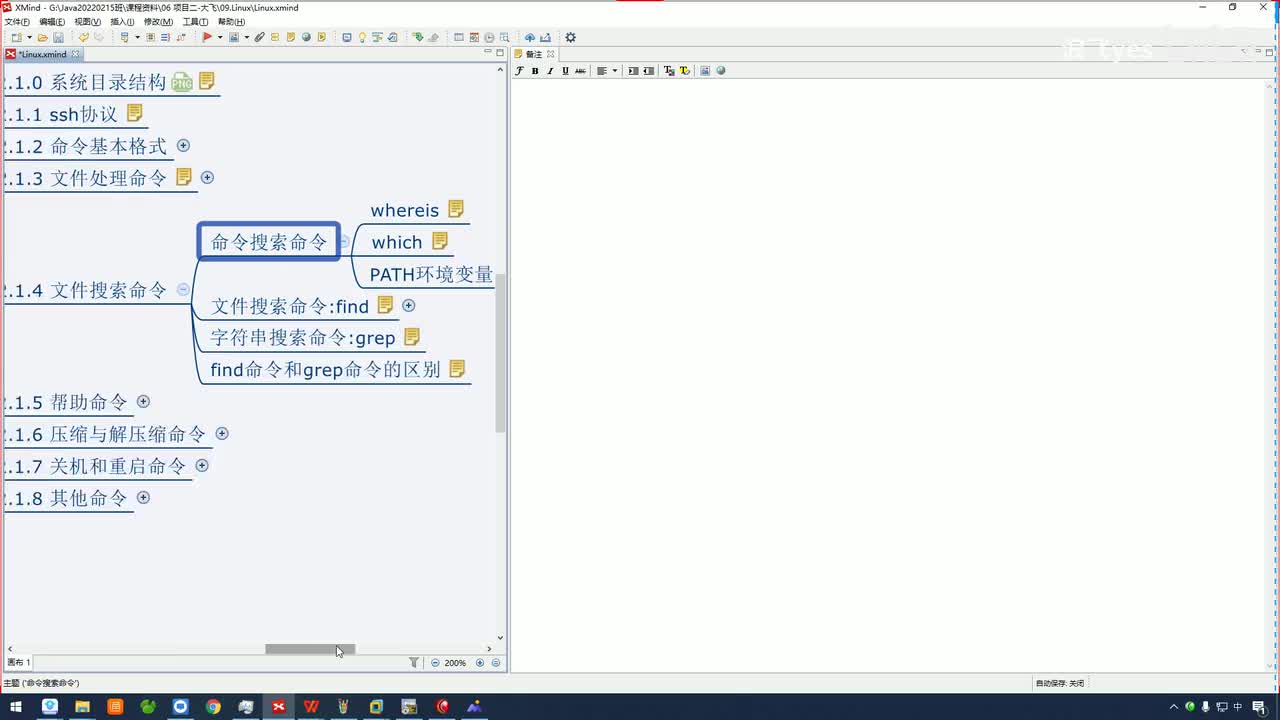
Task: Click the zoom out minus button
Action: (x=435, y=663)
